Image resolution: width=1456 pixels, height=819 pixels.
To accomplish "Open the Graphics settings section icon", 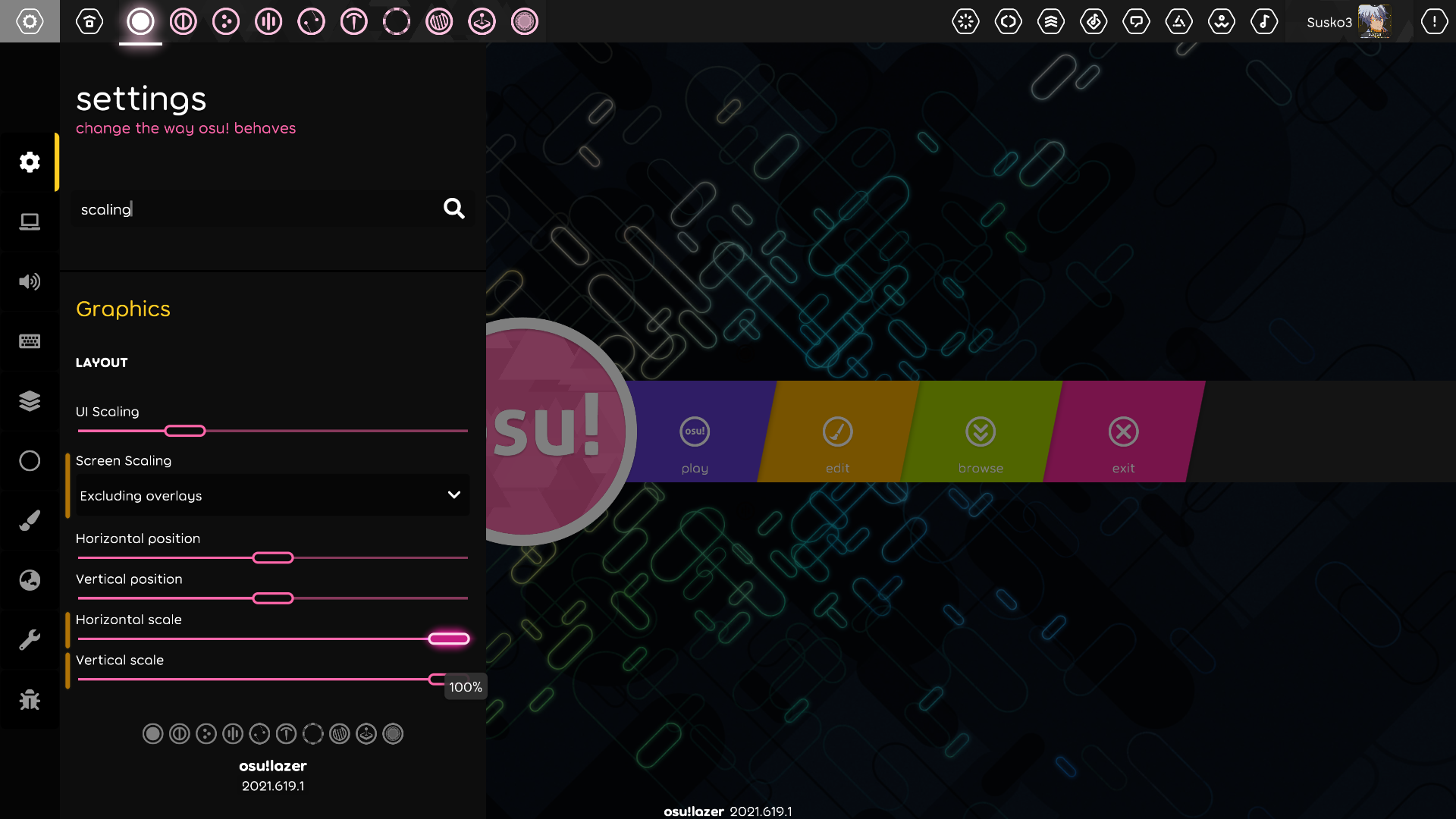I will pyautogui.click(x=30, y=222).
